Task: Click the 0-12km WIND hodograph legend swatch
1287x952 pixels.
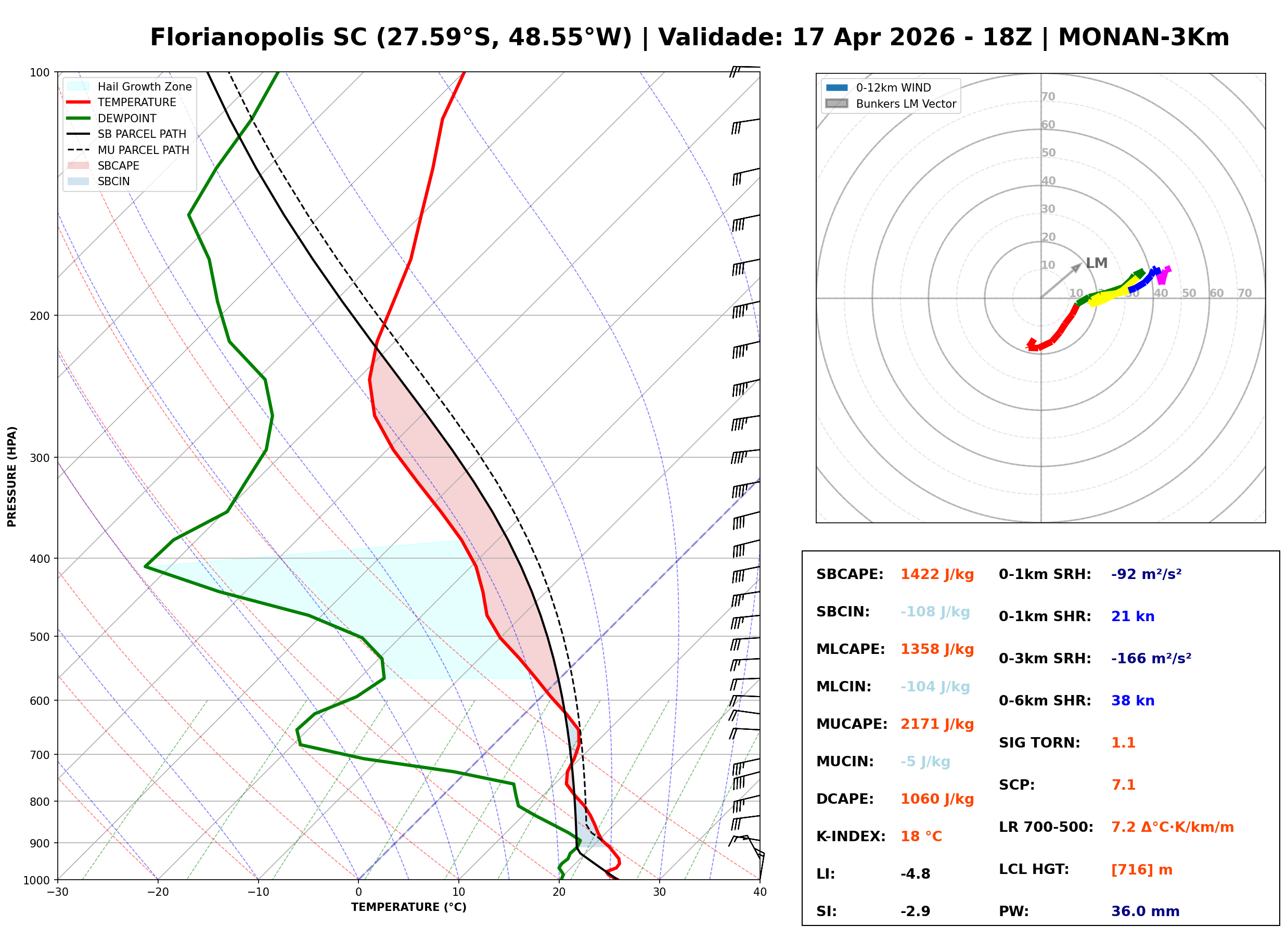Action: click(837, 87)
